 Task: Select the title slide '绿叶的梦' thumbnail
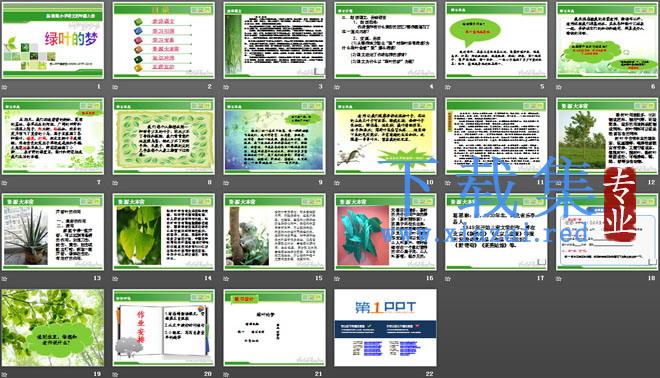53,40
